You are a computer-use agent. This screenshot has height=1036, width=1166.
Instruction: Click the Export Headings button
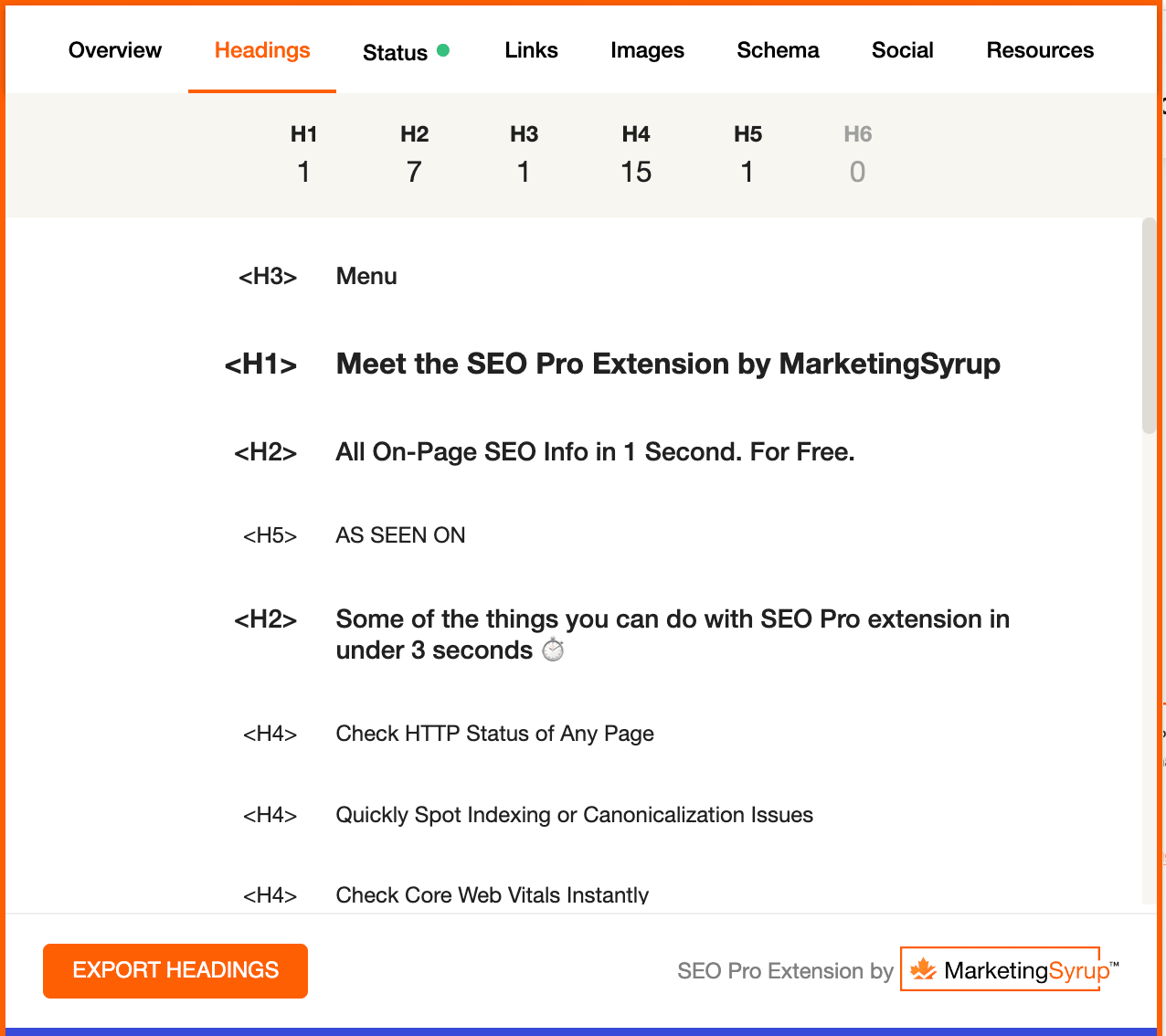pos(175,970)
